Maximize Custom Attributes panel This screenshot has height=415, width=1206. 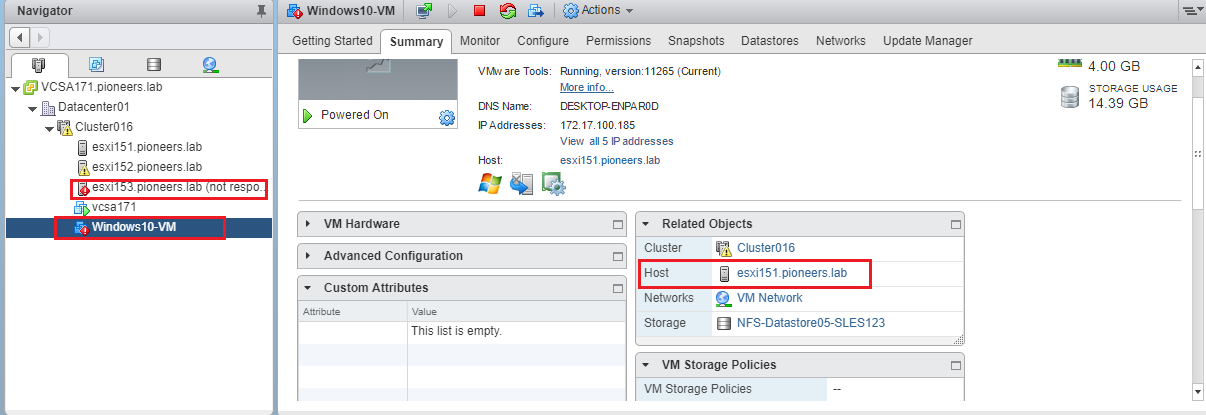coord(618,288)
